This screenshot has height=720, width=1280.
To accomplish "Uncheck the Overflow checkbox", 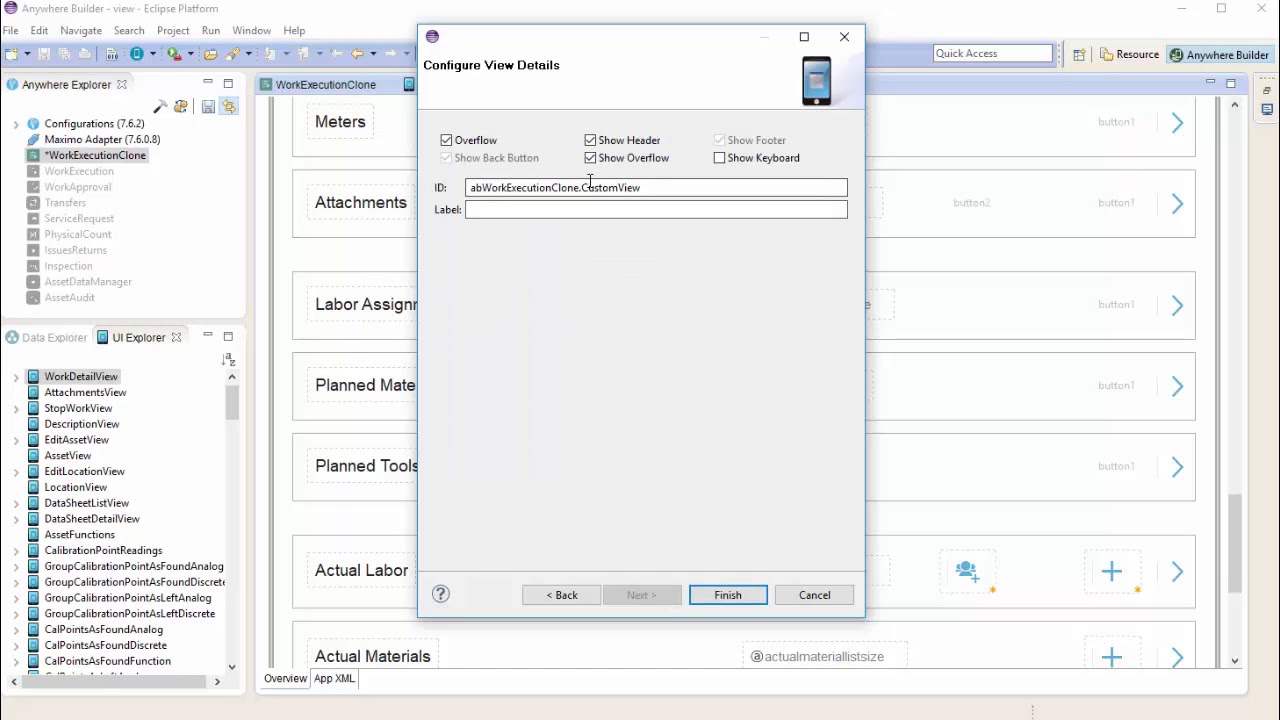I will tap(446, 140).
